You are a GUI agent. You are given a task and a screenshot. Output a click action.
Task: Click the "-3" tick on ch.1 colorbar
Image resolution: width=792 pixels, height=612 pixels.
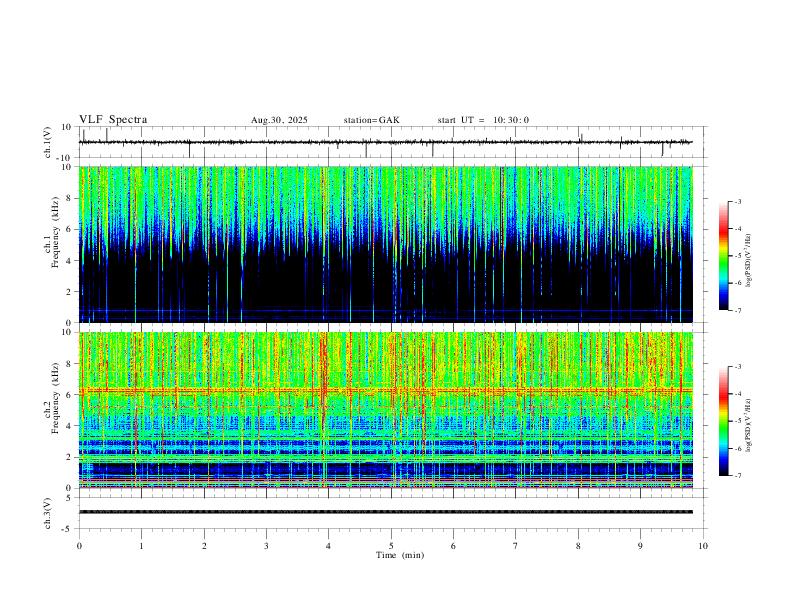pos(738,201)
